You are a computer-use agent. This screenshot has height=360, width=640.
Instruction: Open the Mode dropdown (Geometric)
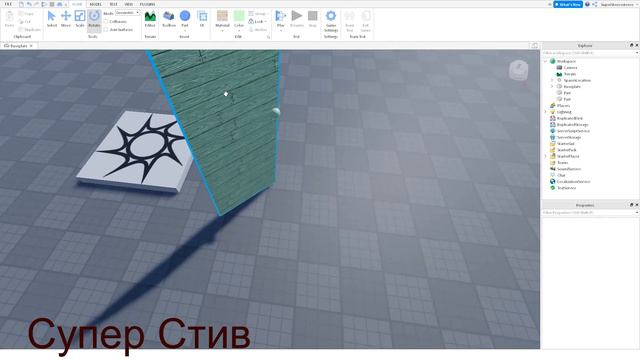coord(128,13)
